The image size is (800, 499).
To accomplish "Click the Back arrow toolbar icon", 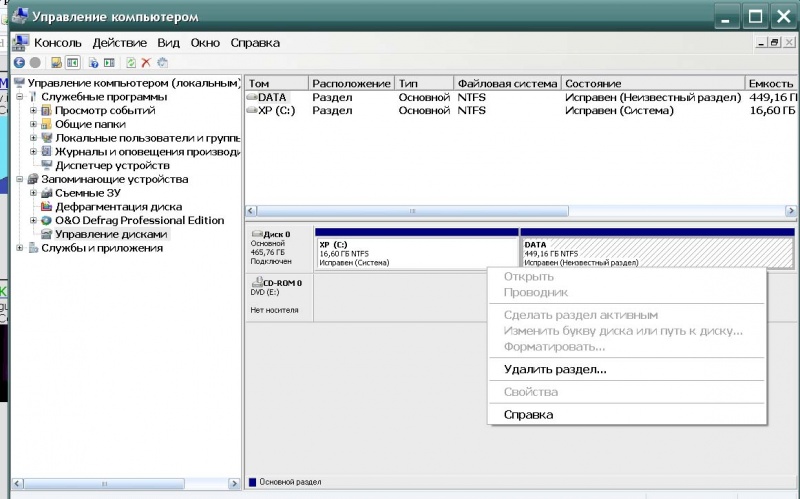I will coord(18,62).
